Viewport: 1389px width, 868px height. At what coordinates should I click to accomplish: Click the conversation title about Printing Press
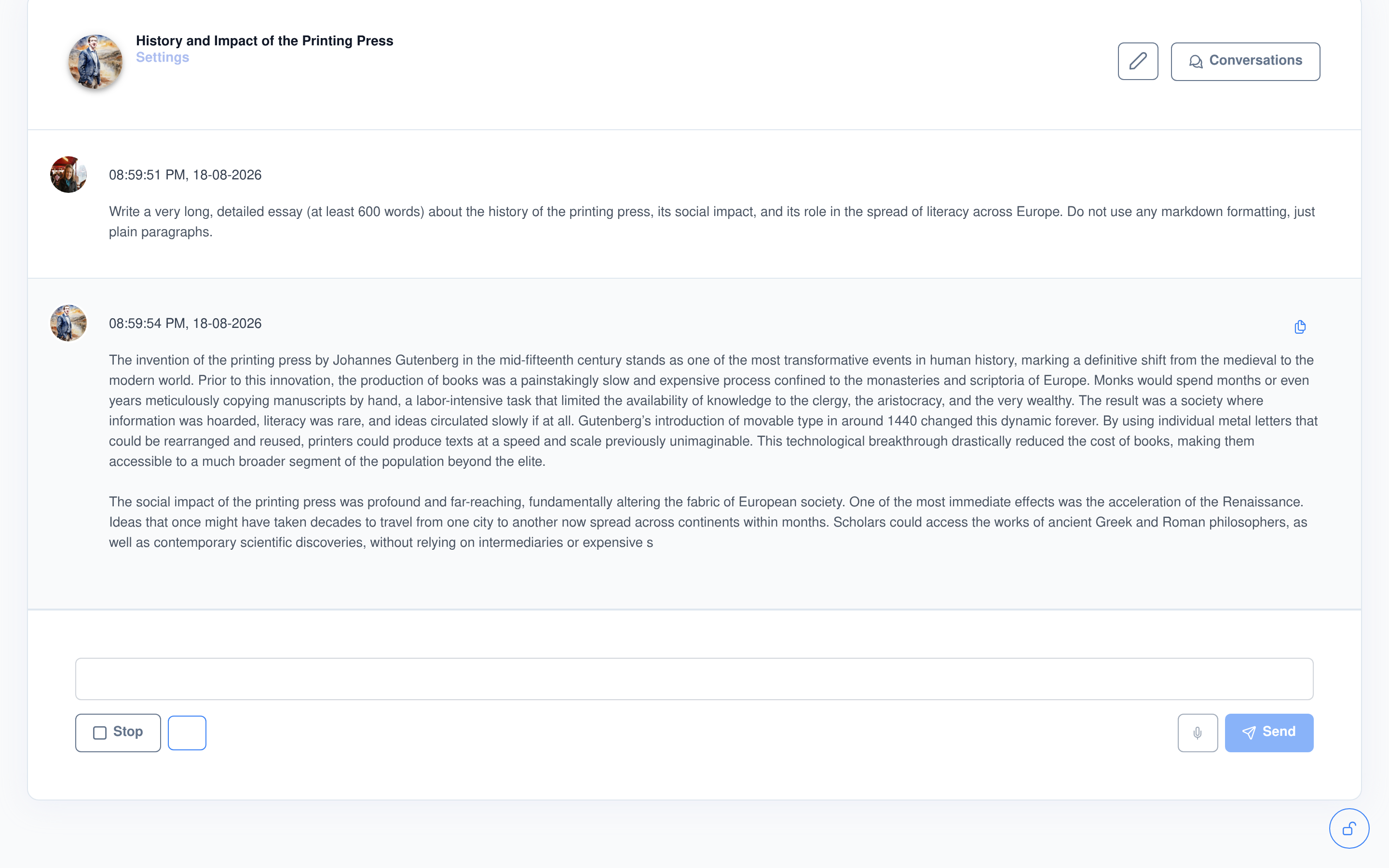pyautogui.click(x=265, y=41)
